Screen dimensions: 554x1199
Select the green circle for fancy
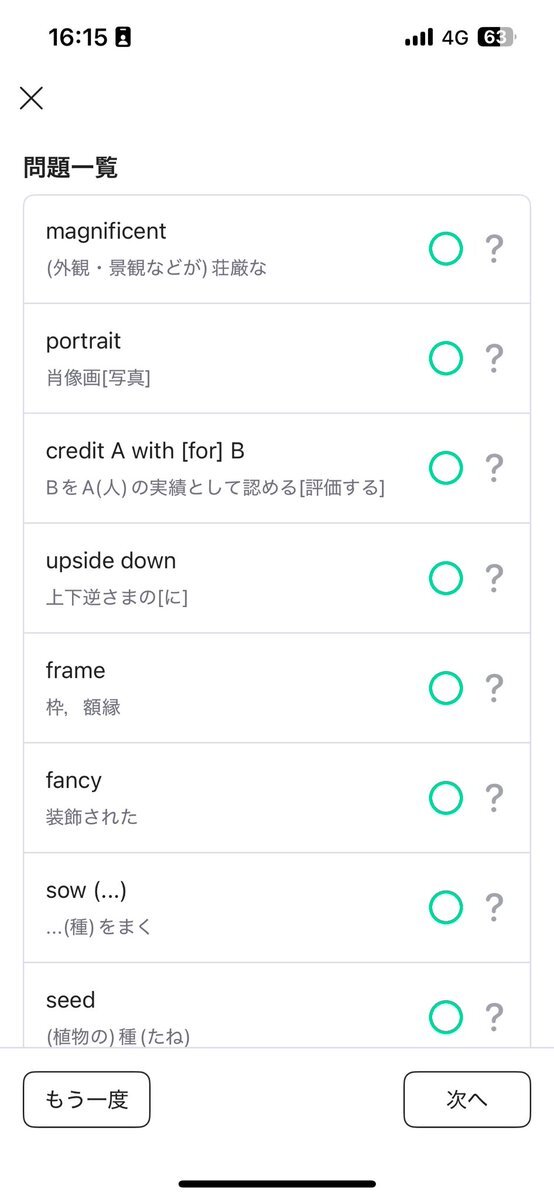[x=445, y=798]
